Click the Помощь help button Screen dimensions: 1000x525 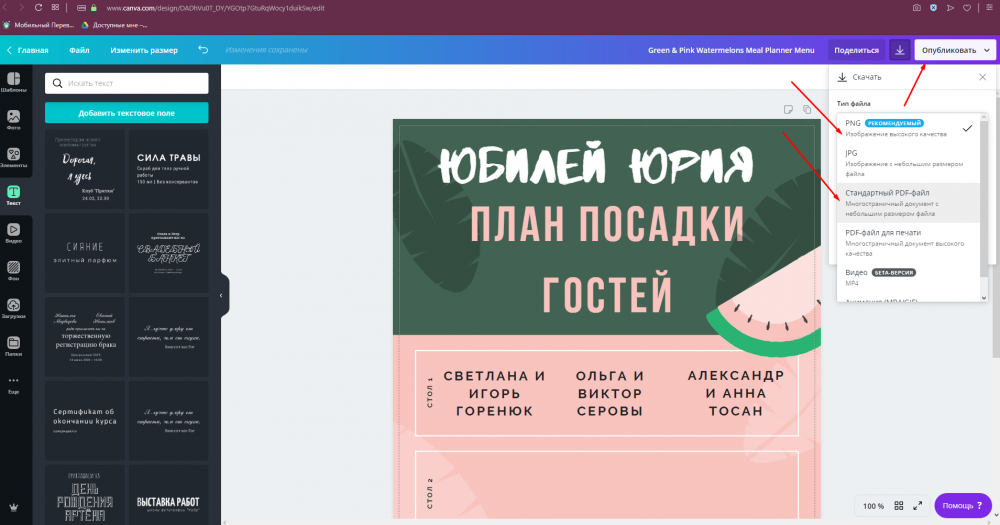(x=962, y=505)
